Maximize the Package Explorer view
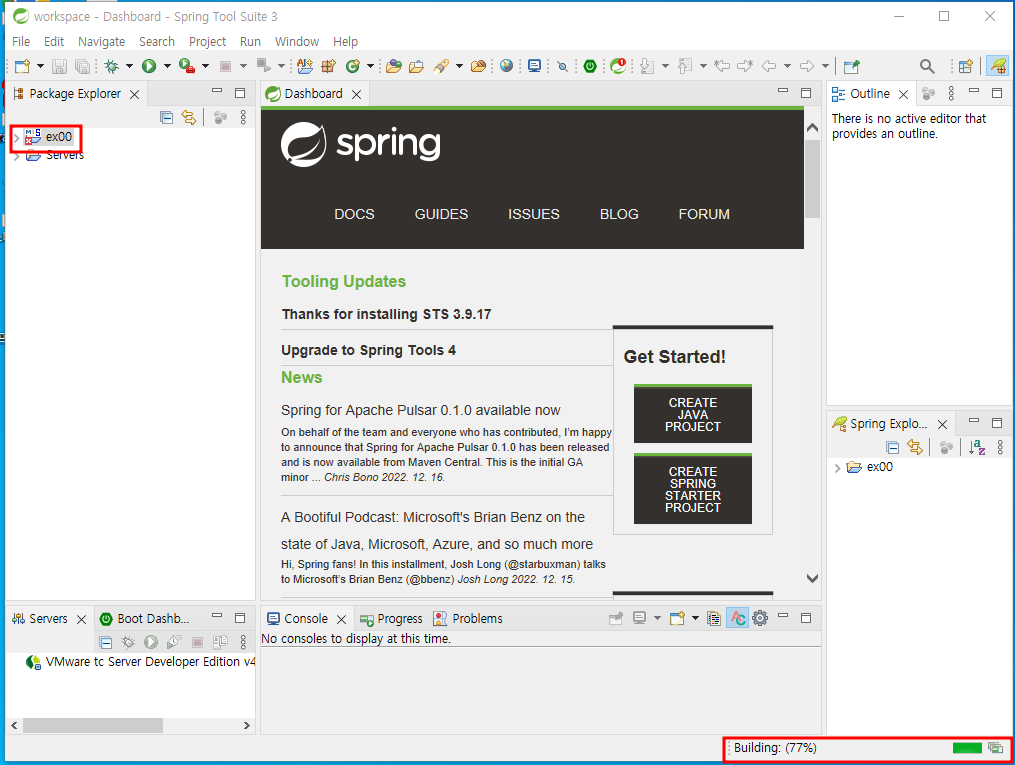Viewport: 1015px width, 765px height. coord(240,93)
